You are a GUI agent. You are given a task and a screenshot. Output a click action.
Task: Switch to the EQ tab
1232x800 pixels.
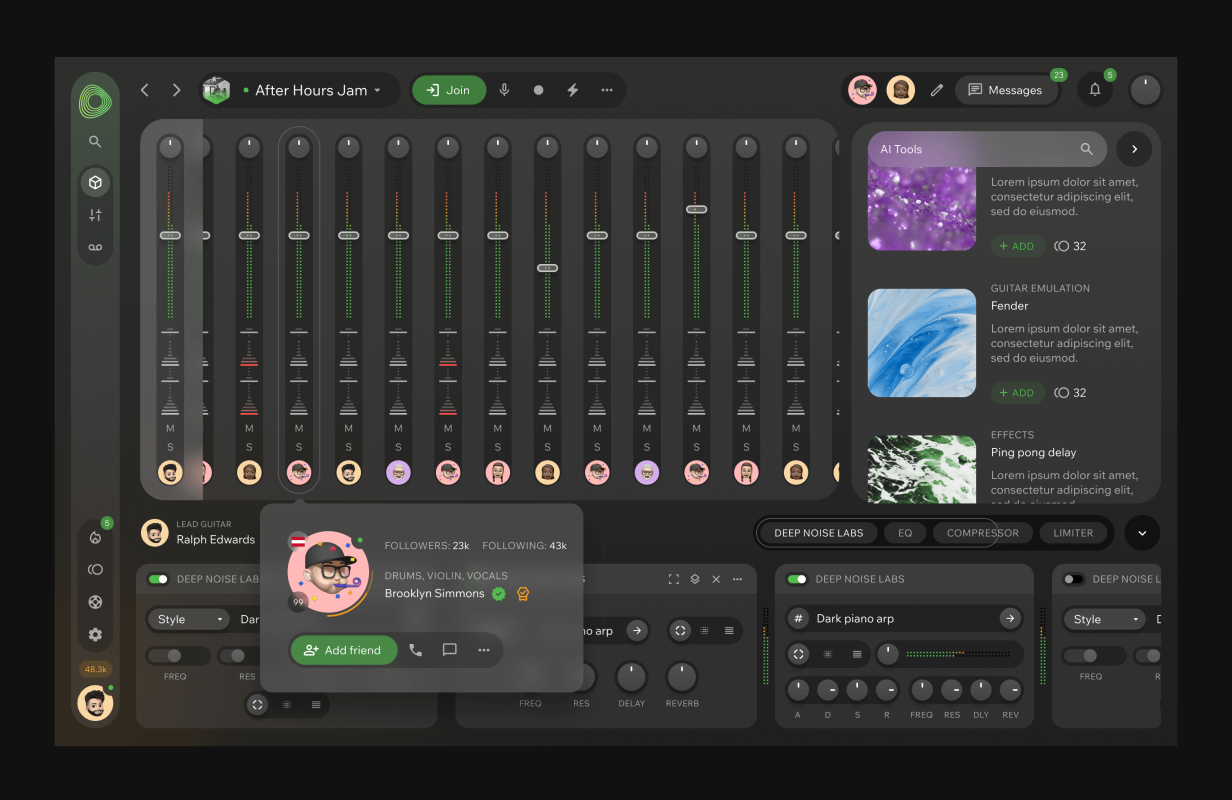pyautogui.click(x=905, y=533)
